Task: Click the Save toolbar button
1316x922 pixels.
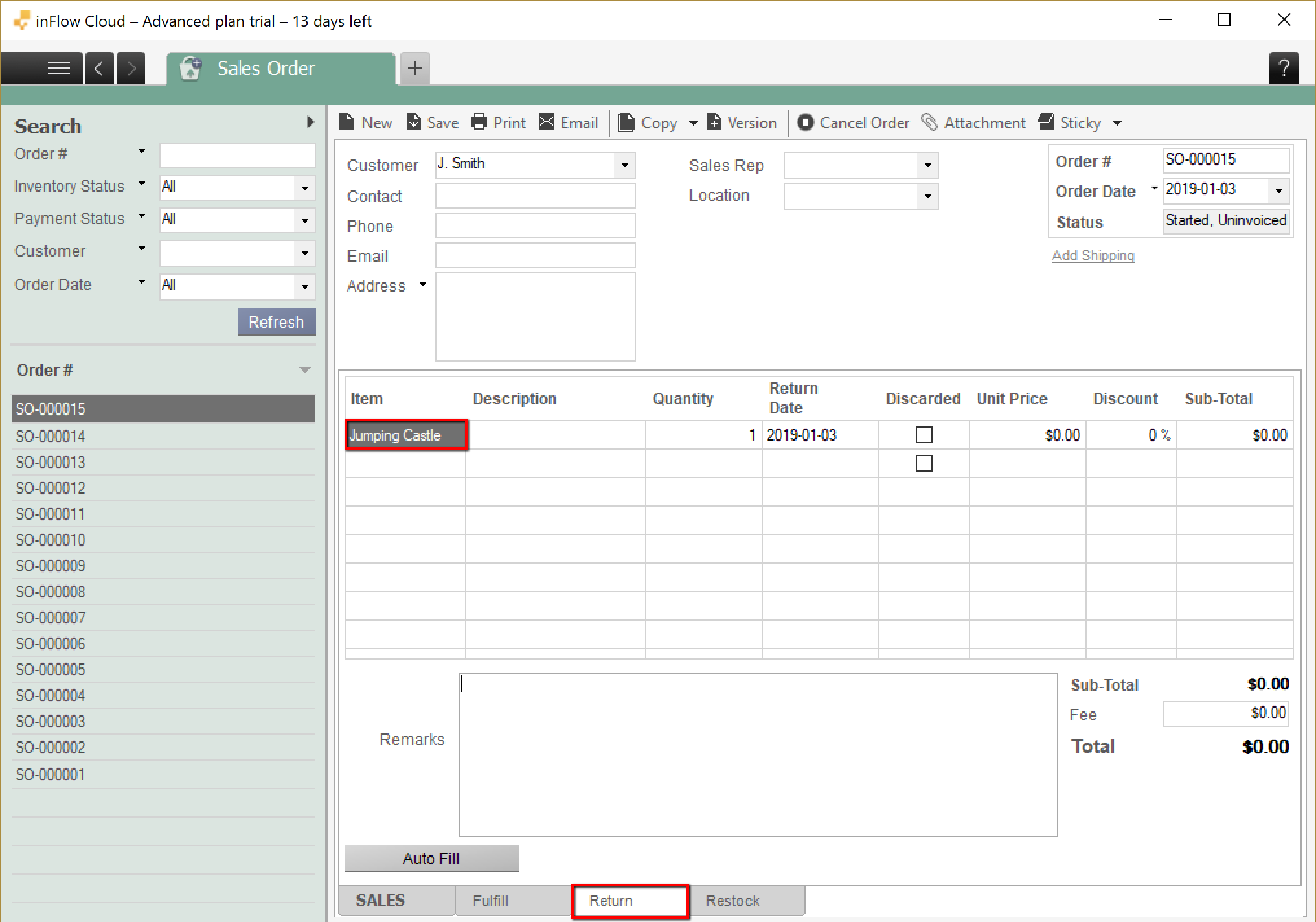Action: [x=432, y=122]
